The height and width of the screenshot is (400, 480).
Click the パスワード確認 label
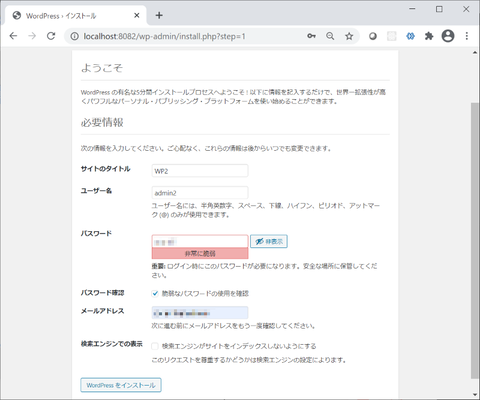click(x=102, y=293)
